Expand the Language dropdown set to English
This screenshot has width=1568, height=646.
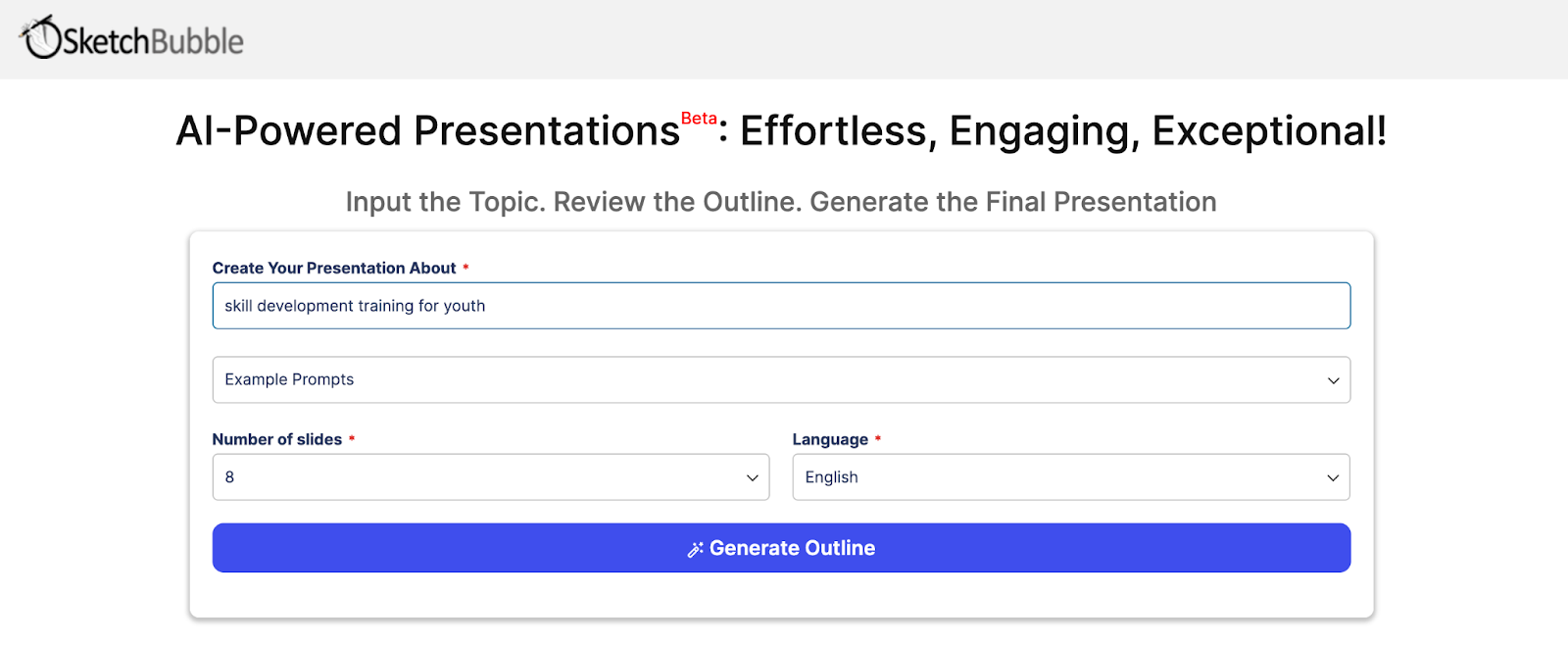(x=1070, y=477)
